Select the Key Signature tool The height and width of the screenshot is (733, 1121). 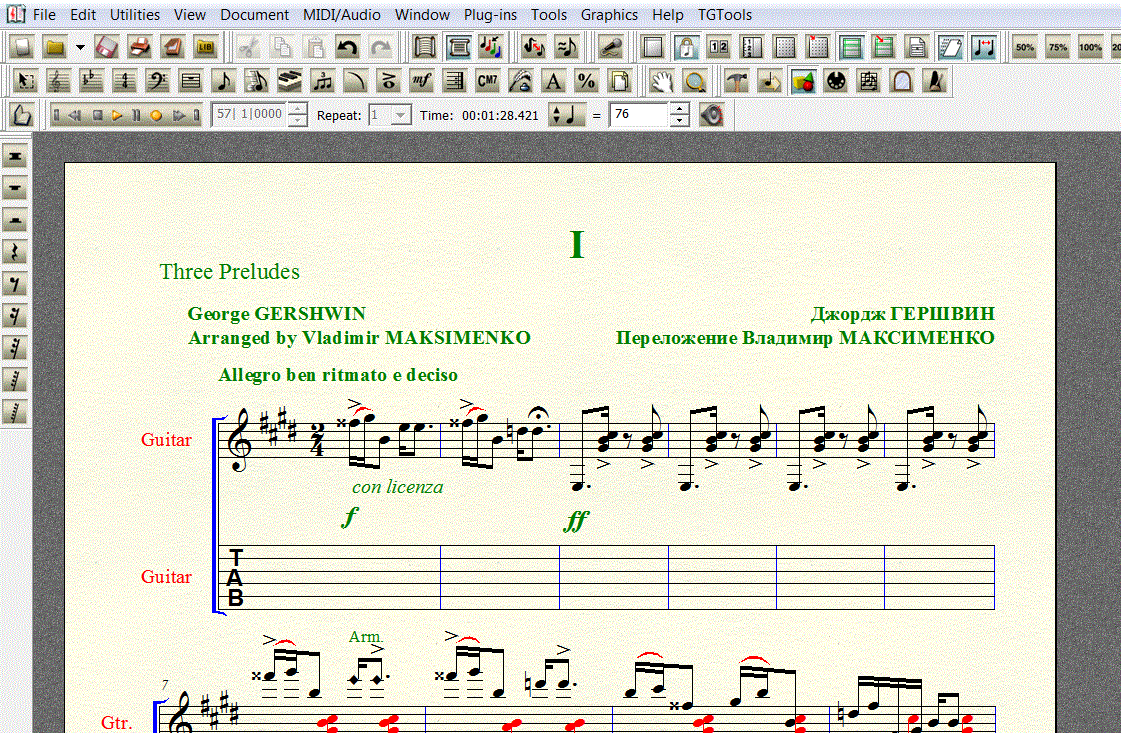[x=91, y=81]
